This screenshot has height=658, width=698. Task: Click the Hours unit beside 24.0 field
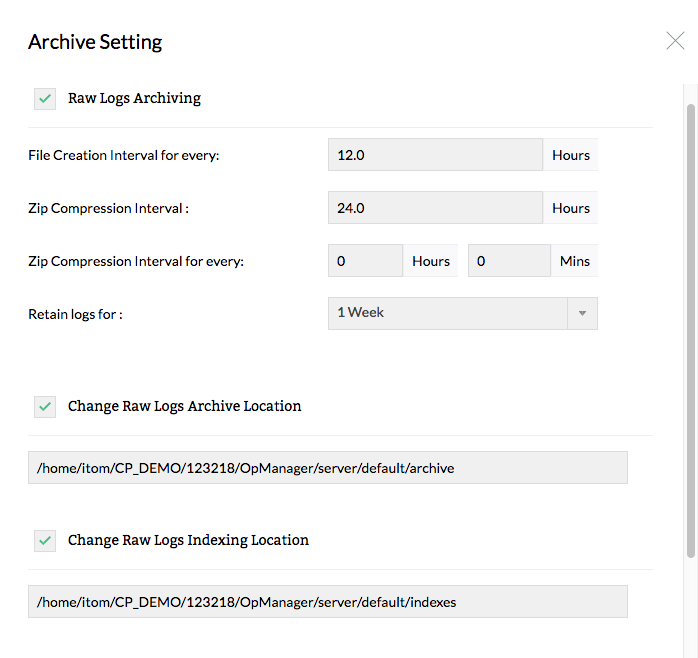pyautogui.click(x=571, y=208)
